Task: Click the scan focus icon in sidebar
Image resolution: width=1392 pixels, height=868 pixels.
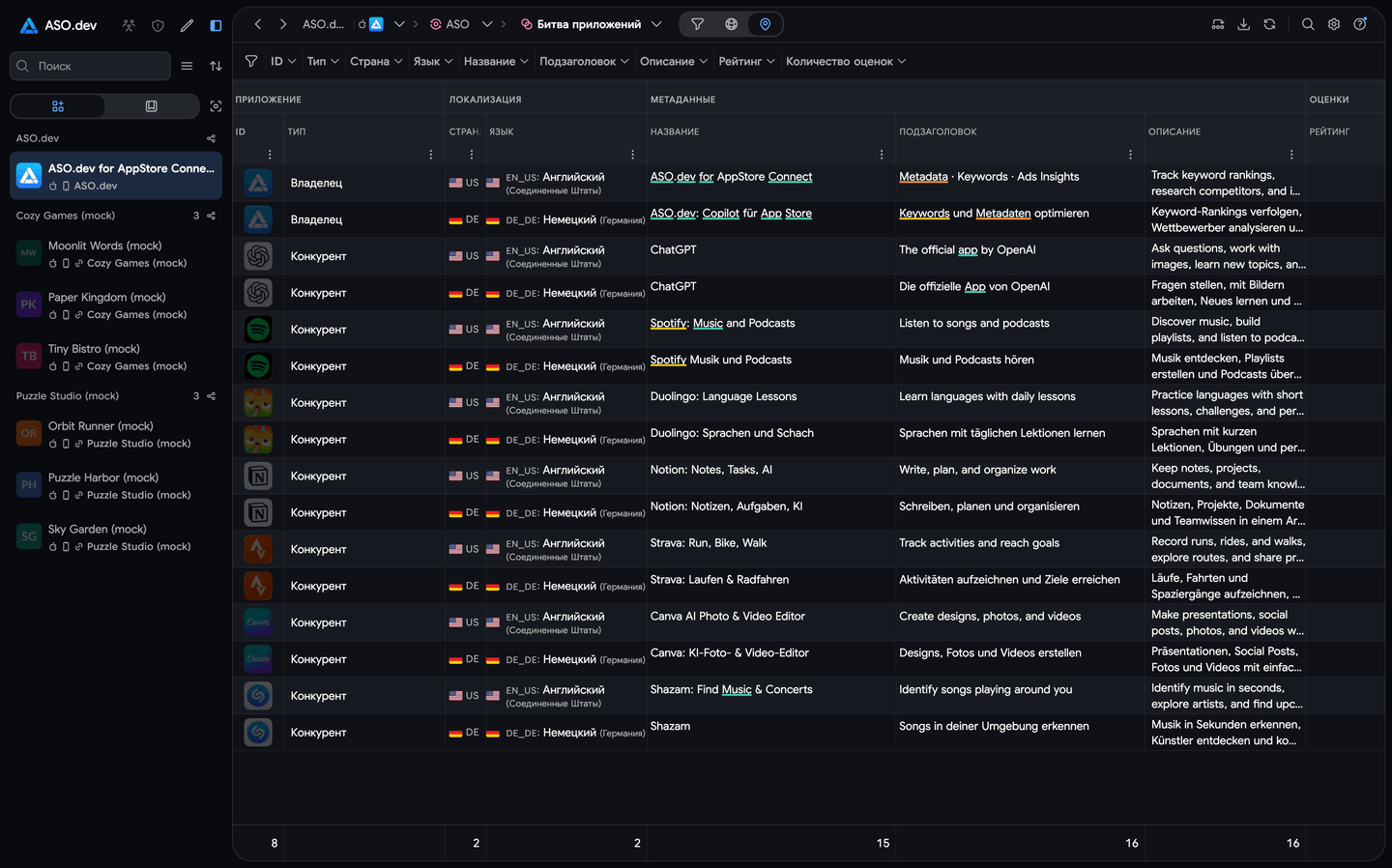Action: point(216,106)
